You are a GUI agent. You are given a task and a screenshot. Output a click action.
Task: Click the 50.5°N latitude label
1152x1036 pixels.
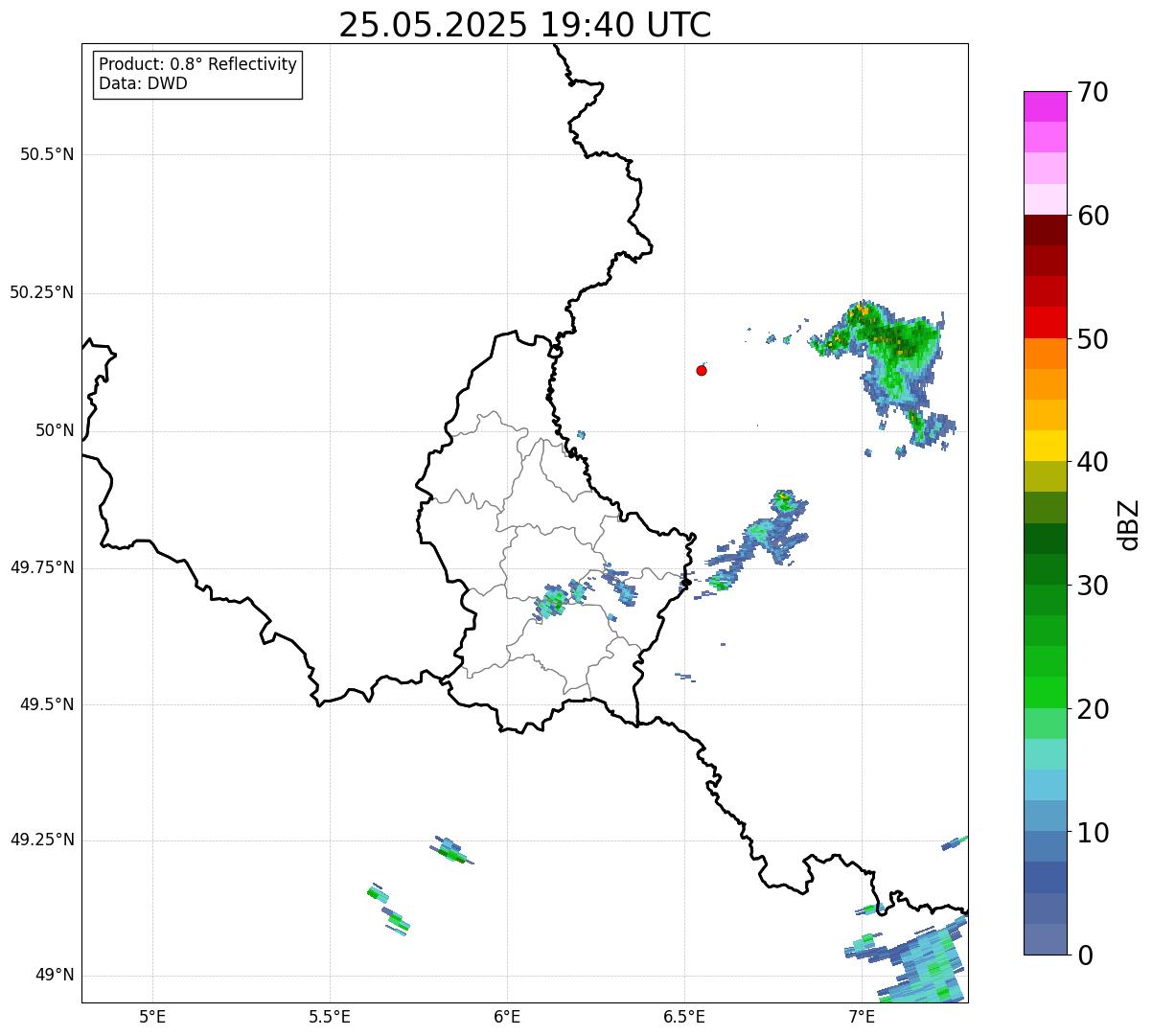point(47,154)
